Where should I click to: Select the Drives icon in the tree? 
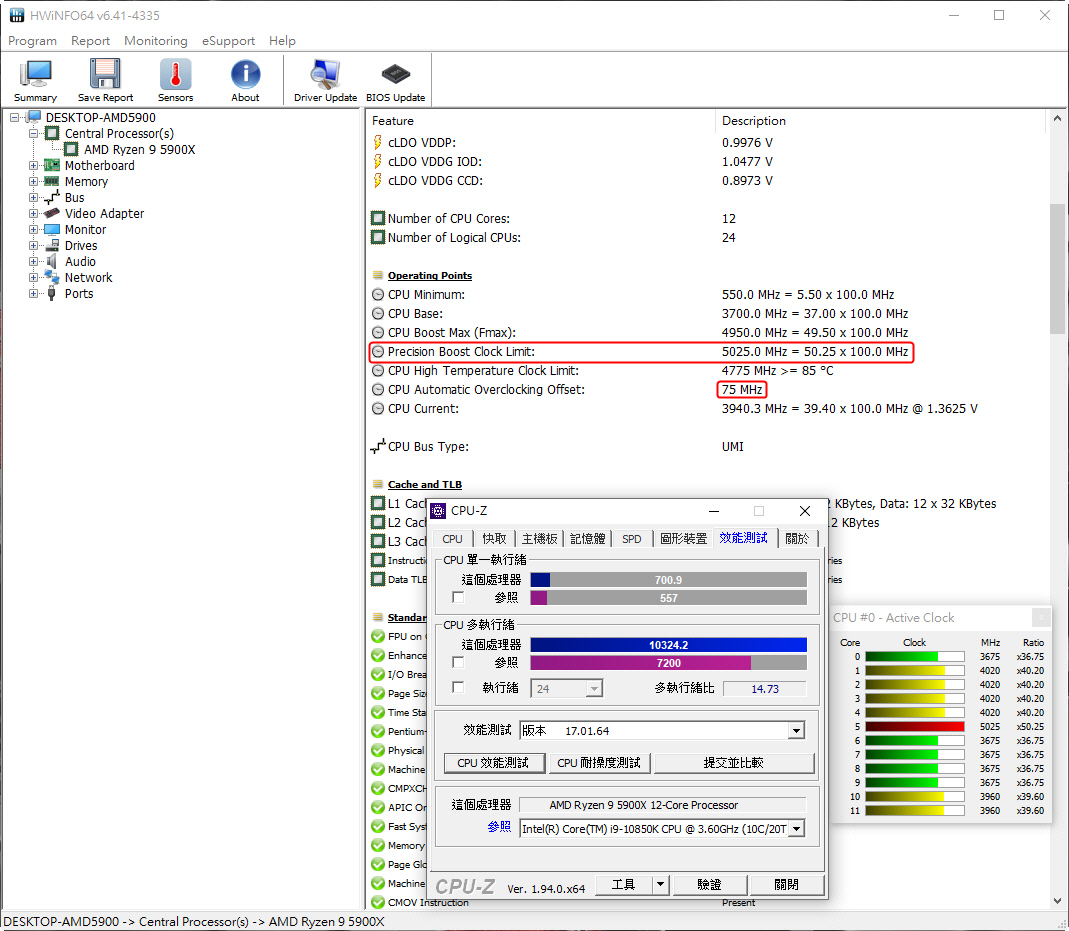point(52,245)
